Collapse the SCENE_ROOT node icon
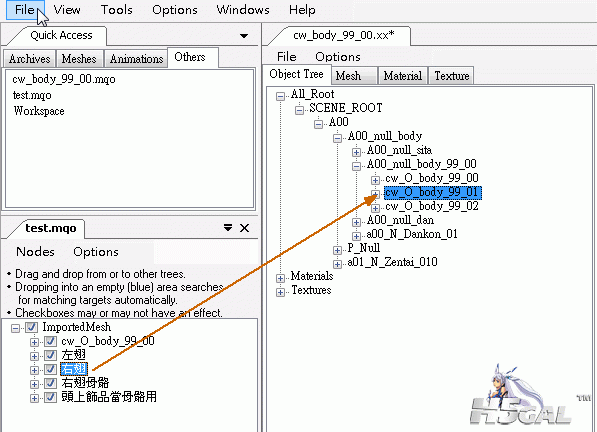The height and width of the screenshot is (432, 597). (299, 110)
